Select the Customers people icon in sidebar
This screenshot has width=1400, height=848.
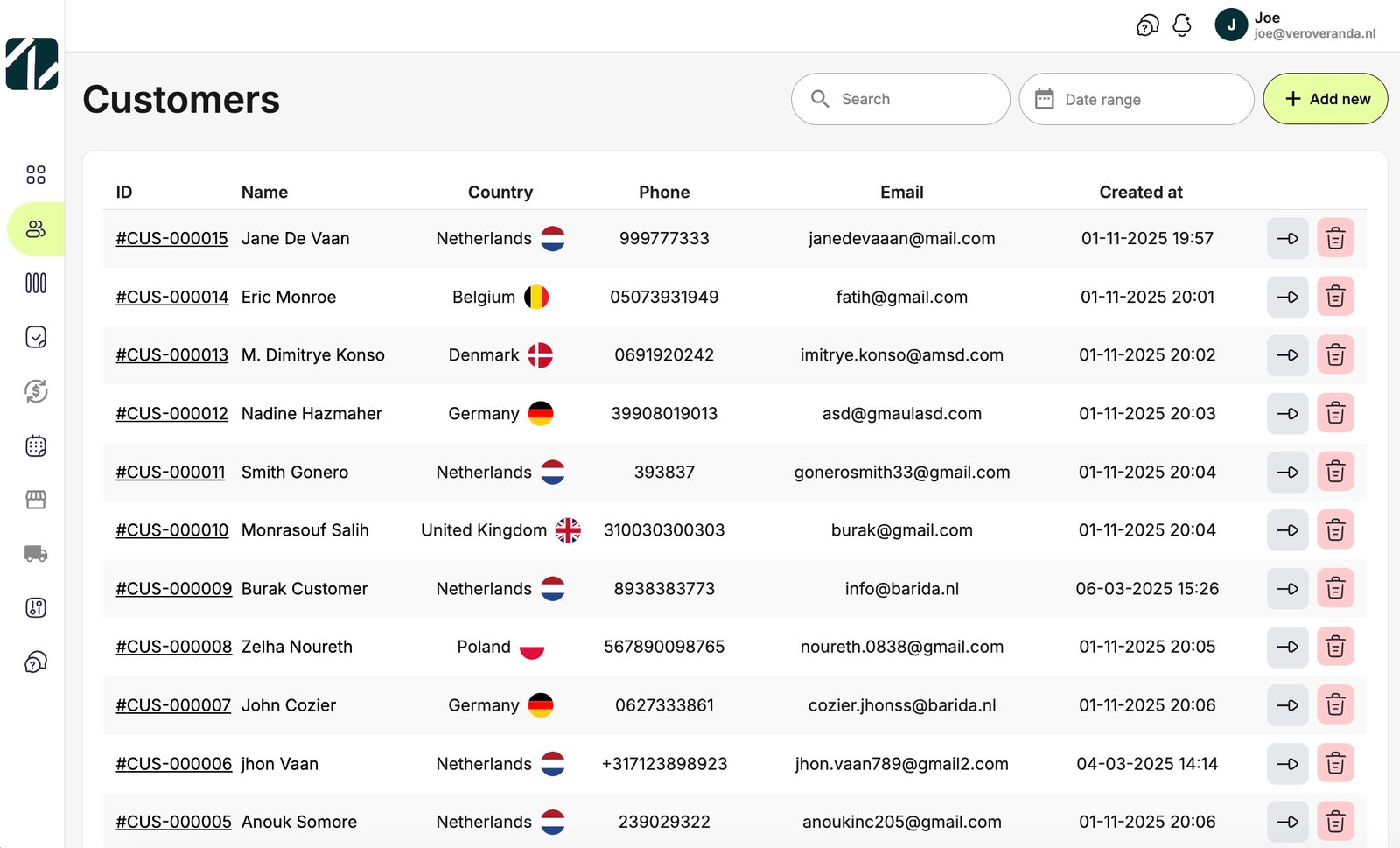click(36, 229)
